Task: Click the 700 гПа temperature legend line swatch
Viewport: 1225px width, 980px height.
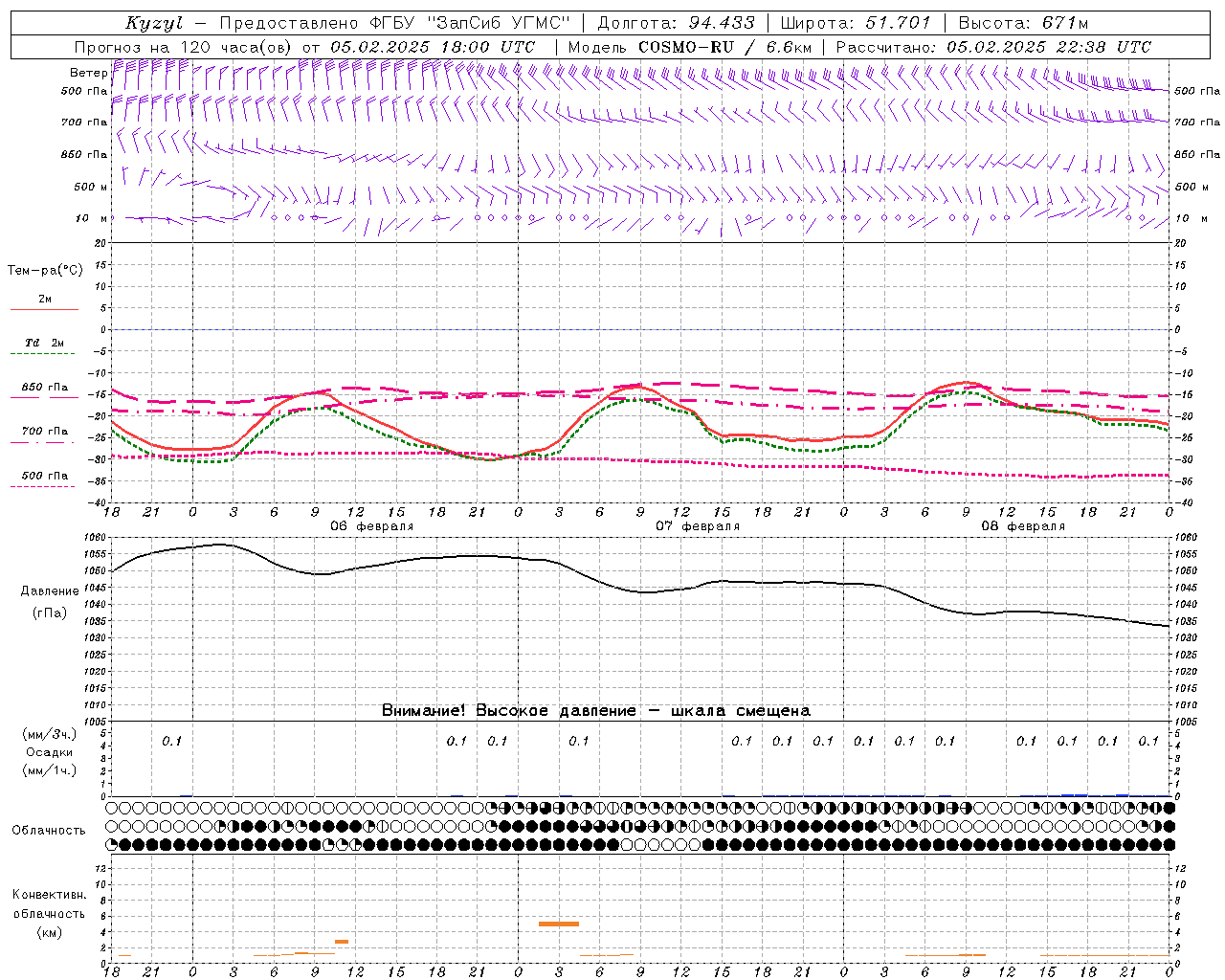Action: [43, 442]
